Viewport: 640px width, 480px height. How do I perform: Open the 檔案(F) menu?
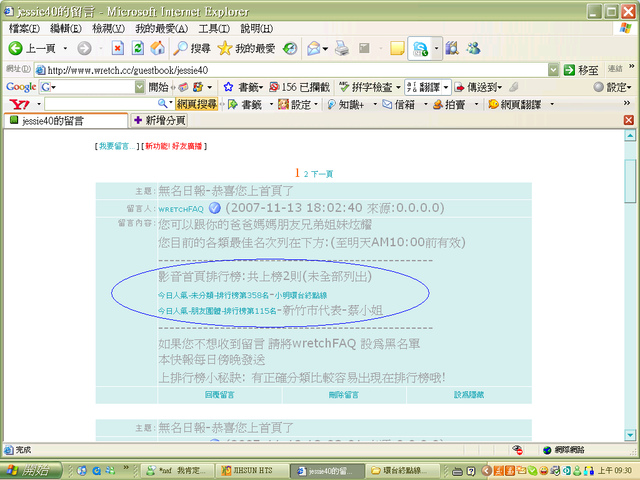click(x=24, y=29)
